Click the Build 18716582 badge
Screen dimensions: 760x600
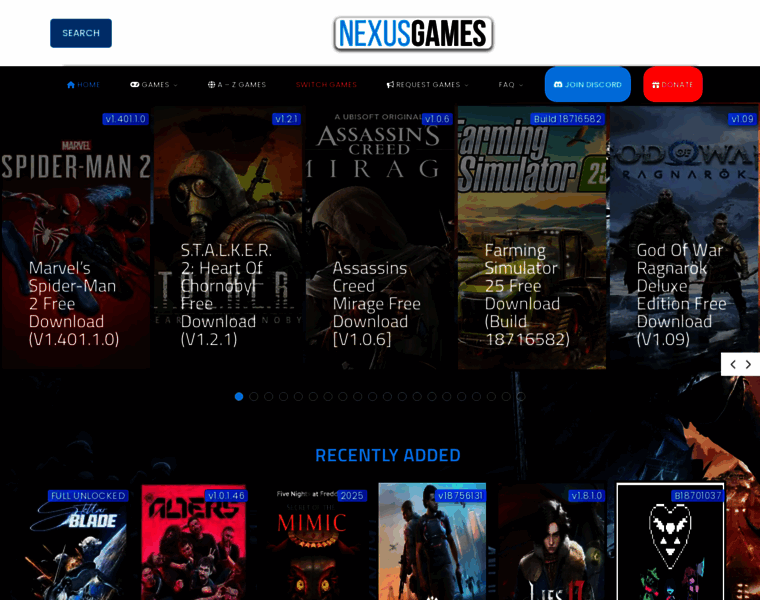pos(568,119)
